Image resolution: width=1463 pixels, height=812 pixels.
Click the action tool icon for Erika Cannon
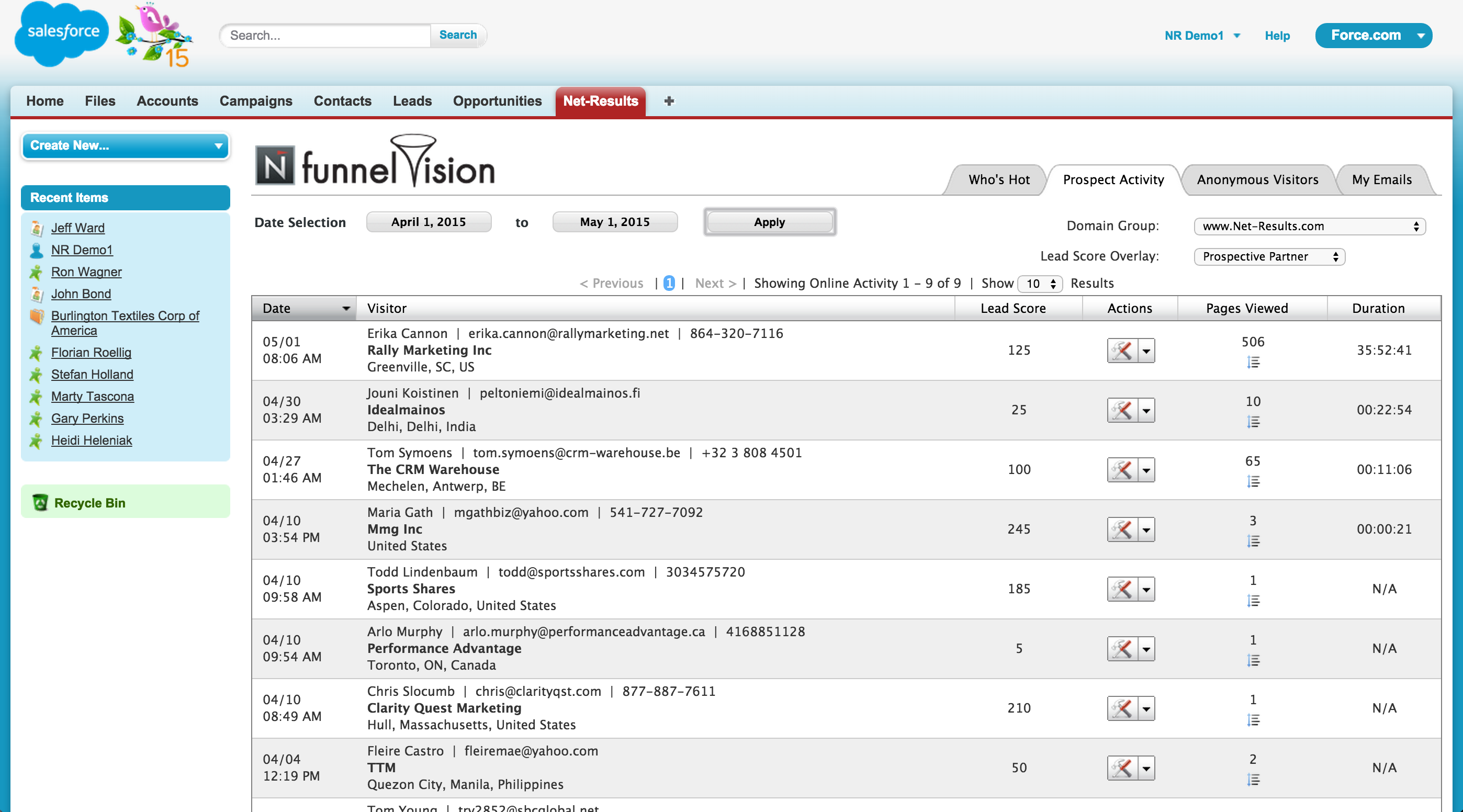(1122, 351)
